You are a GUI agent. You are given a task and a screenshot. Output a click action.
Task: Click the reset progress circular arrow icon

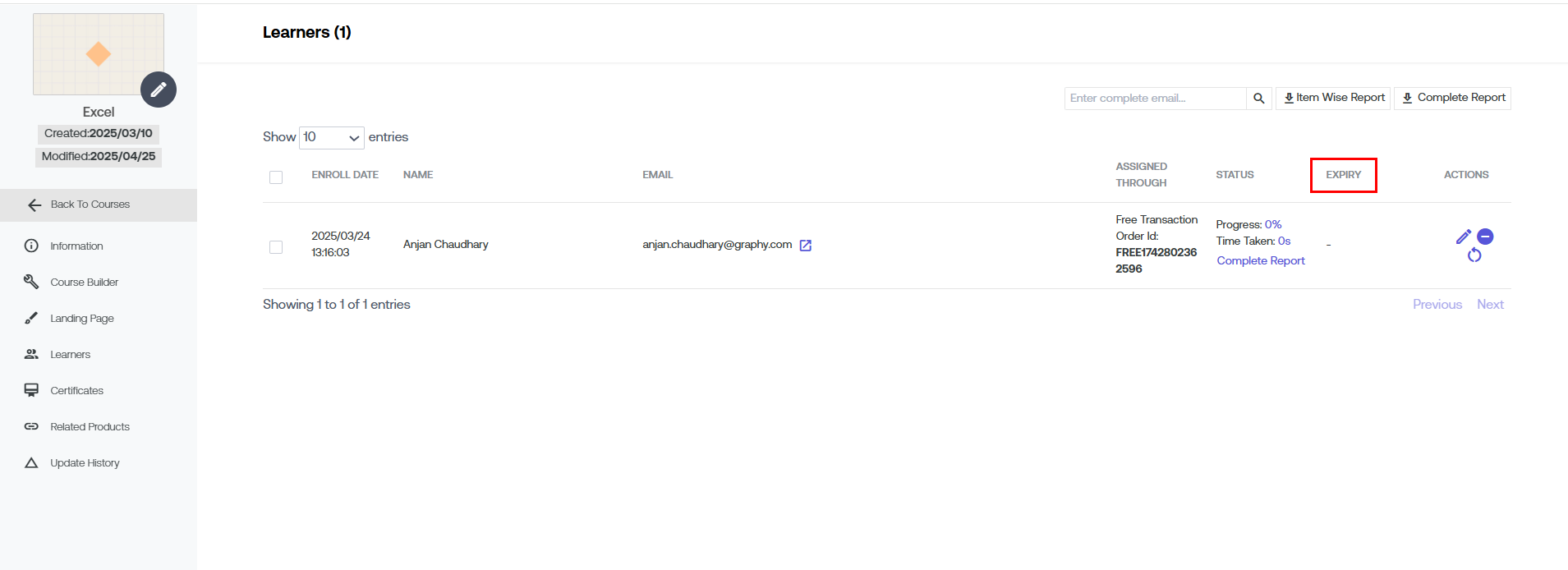(1474, 255)
